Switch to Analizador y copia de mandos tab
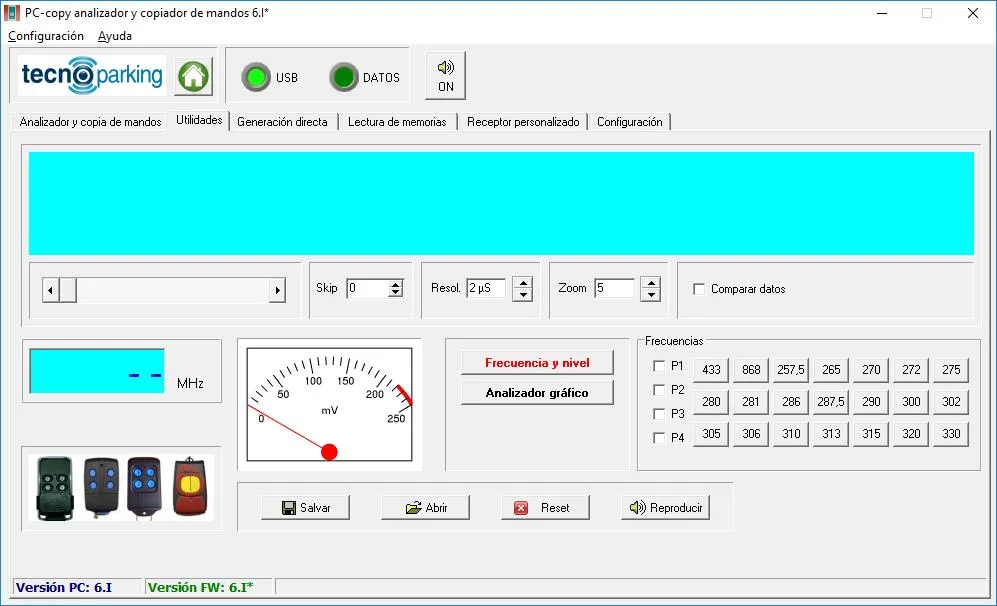Screen dimensions: 997x606 [x=90, y=121]
